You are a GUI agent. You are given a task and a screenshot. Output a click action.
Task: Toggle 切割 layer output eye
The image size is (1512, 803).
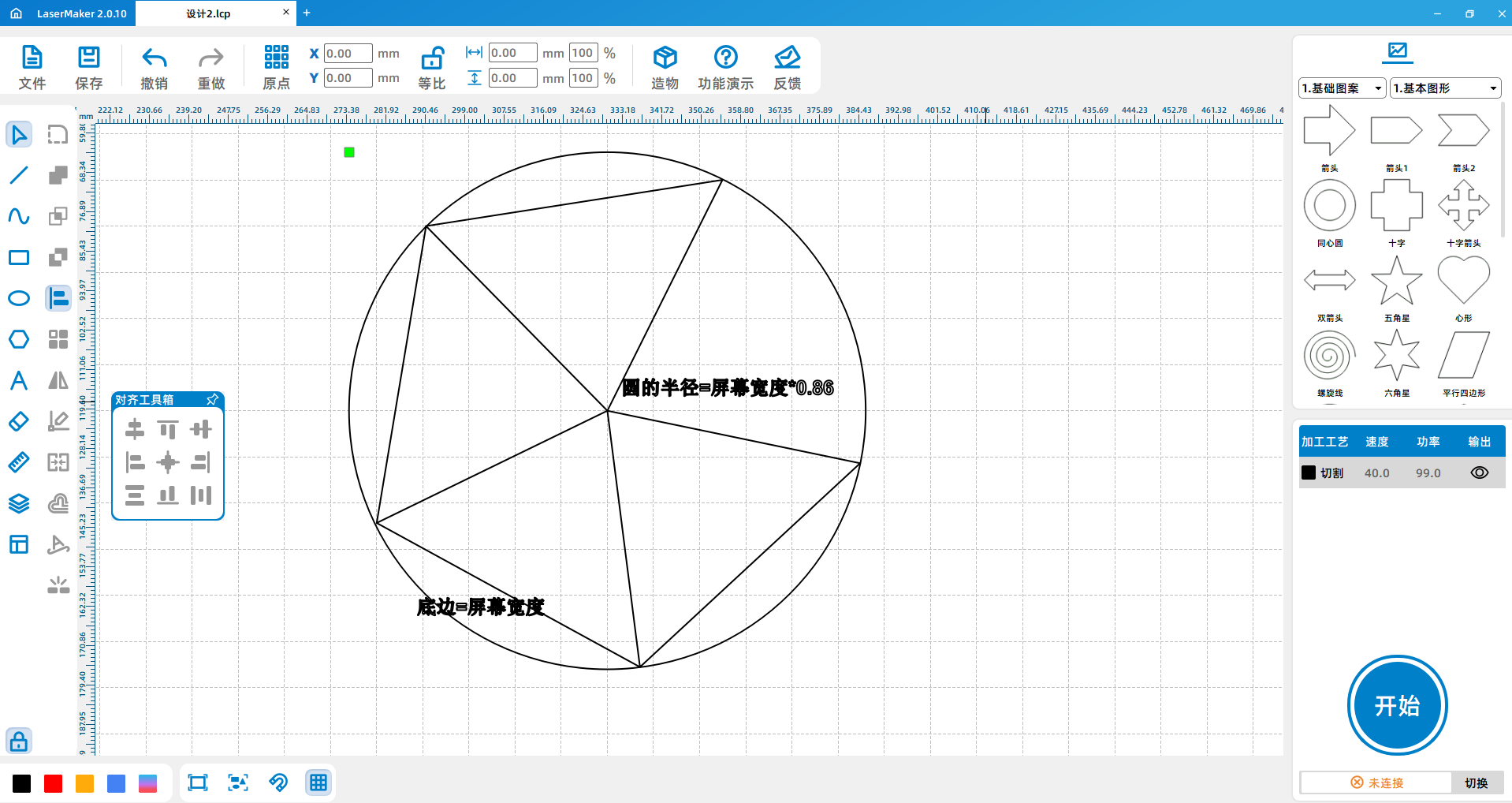[1480, 472]
